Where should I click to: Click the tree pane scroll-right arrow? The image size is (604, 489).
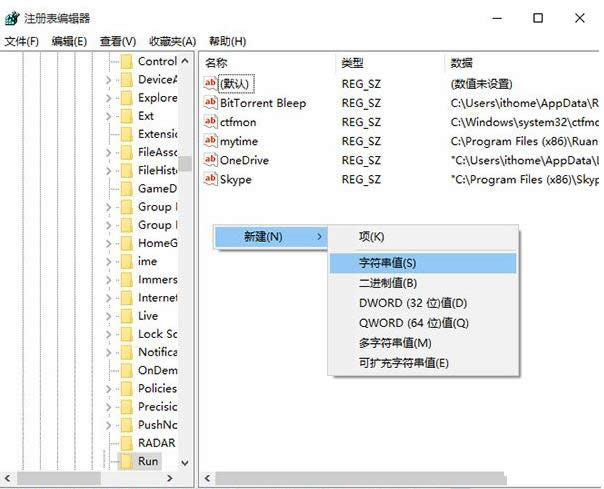click(169, 479)
